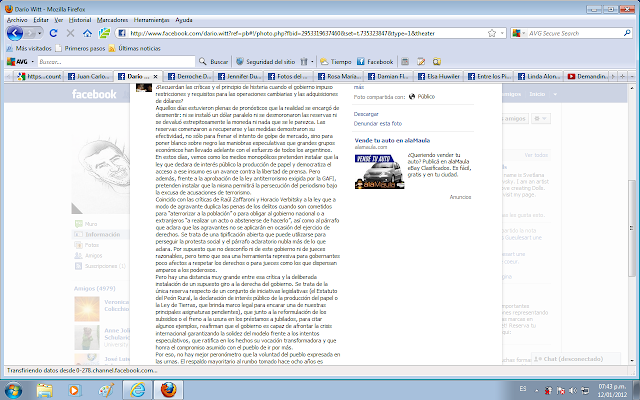Switch to the Fotos del... tab
This screenshot has width=640, height=400.
tap(289, 76)
